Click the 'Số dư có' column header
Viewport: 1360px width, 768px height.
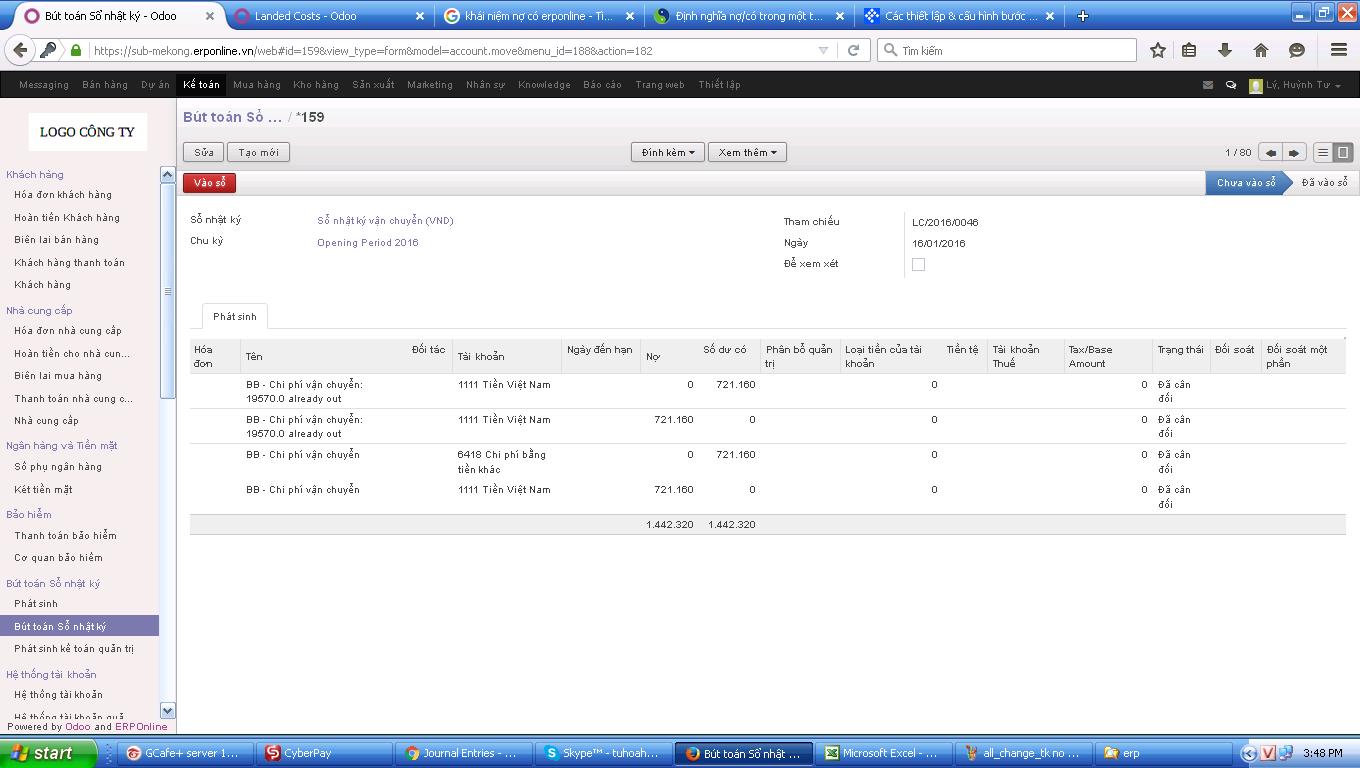(x=725, y=350)
